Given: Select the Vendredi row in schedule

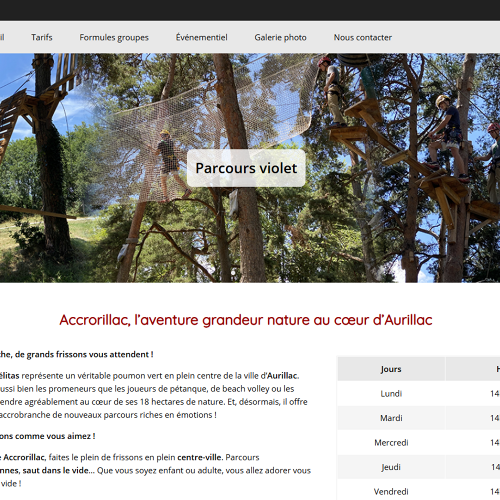Looking at the screenshot, I should pyautogui.click(x=419, y=491).
